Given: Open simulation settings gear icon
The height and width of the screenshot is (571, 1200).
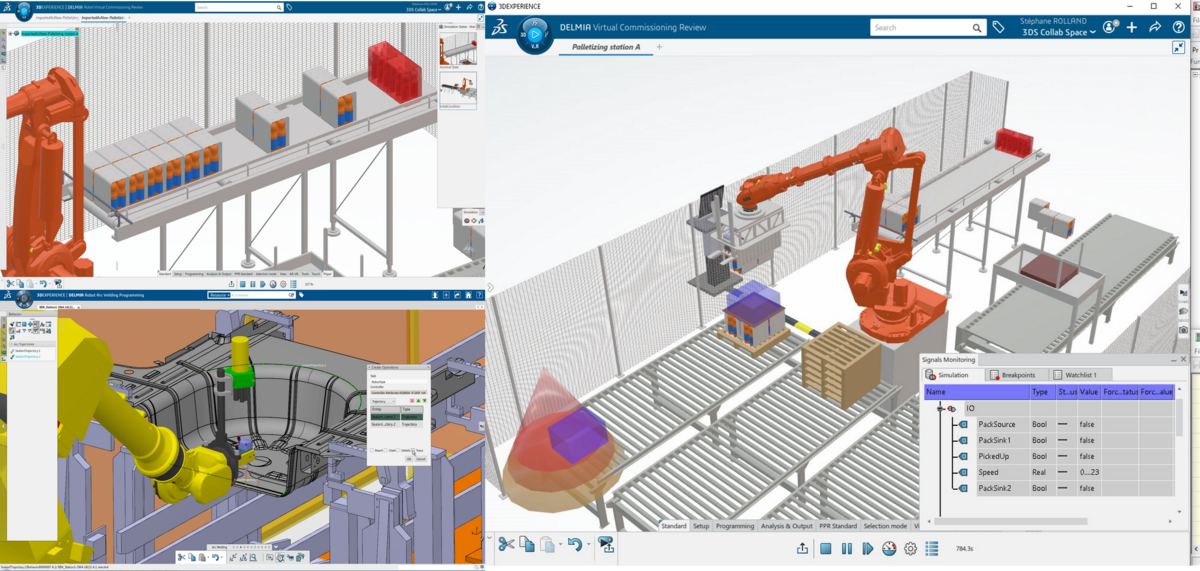Looking at the screenshot, I should click(x=911, y=548).
